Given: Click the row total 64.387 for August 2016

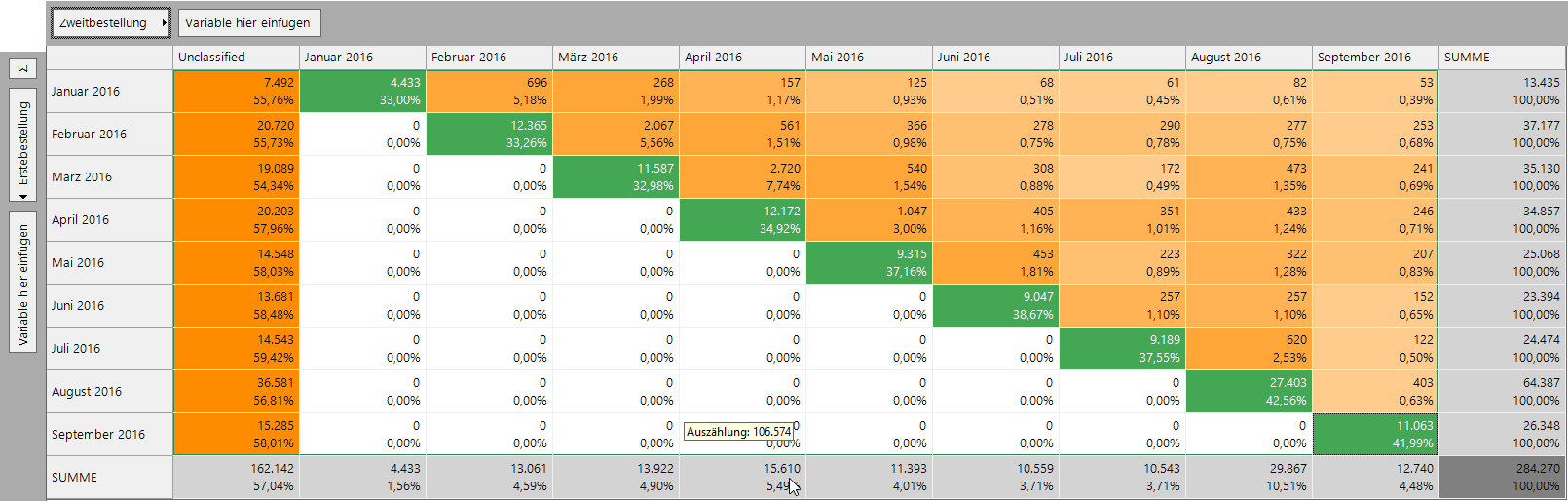Looking at the screenshot, I should tap(1503, 391).
